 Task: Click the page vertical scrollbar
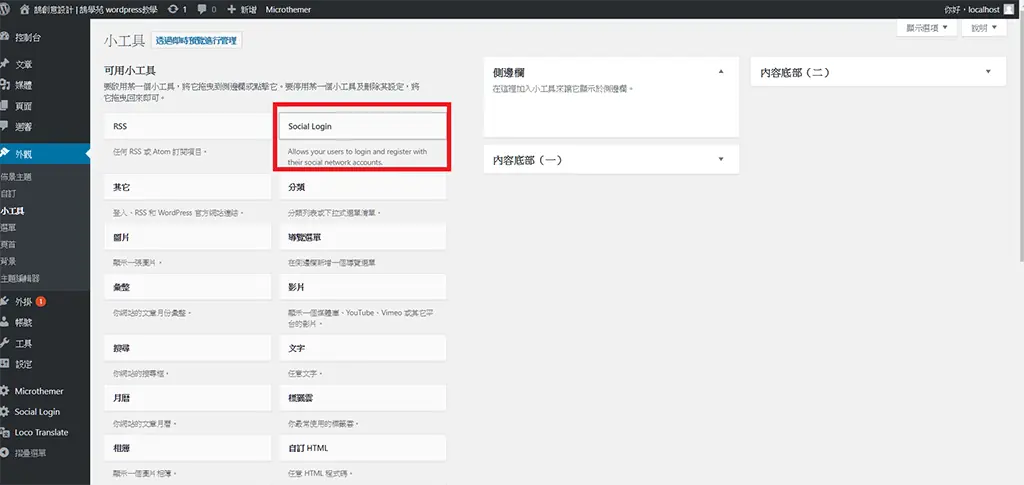point(1021,137)
